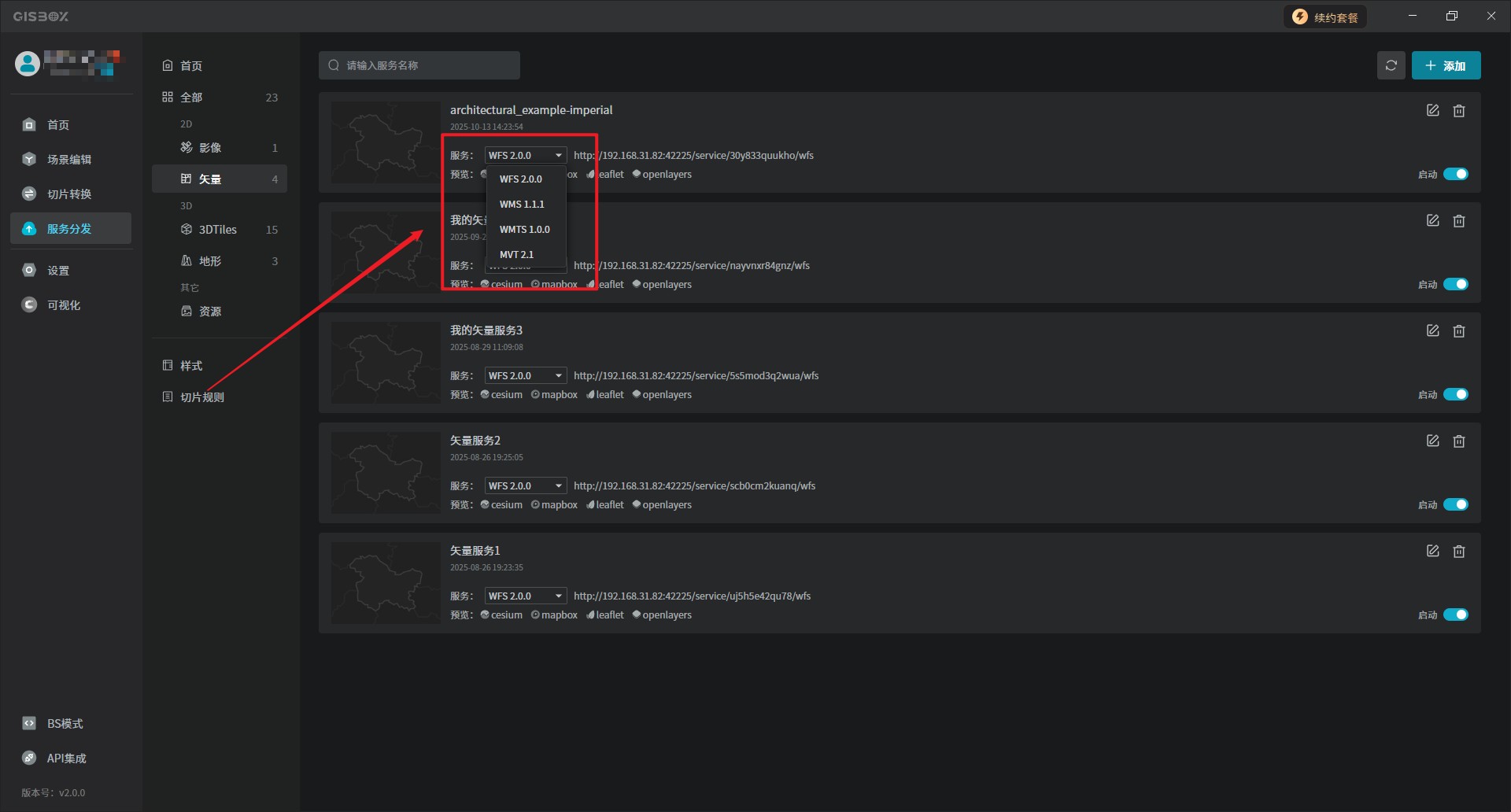The height and width of the screenshot is (812, 1511).
Task: Toggle off the 我的矢量服务3 service switch
Action: [x=1455, y=394]
